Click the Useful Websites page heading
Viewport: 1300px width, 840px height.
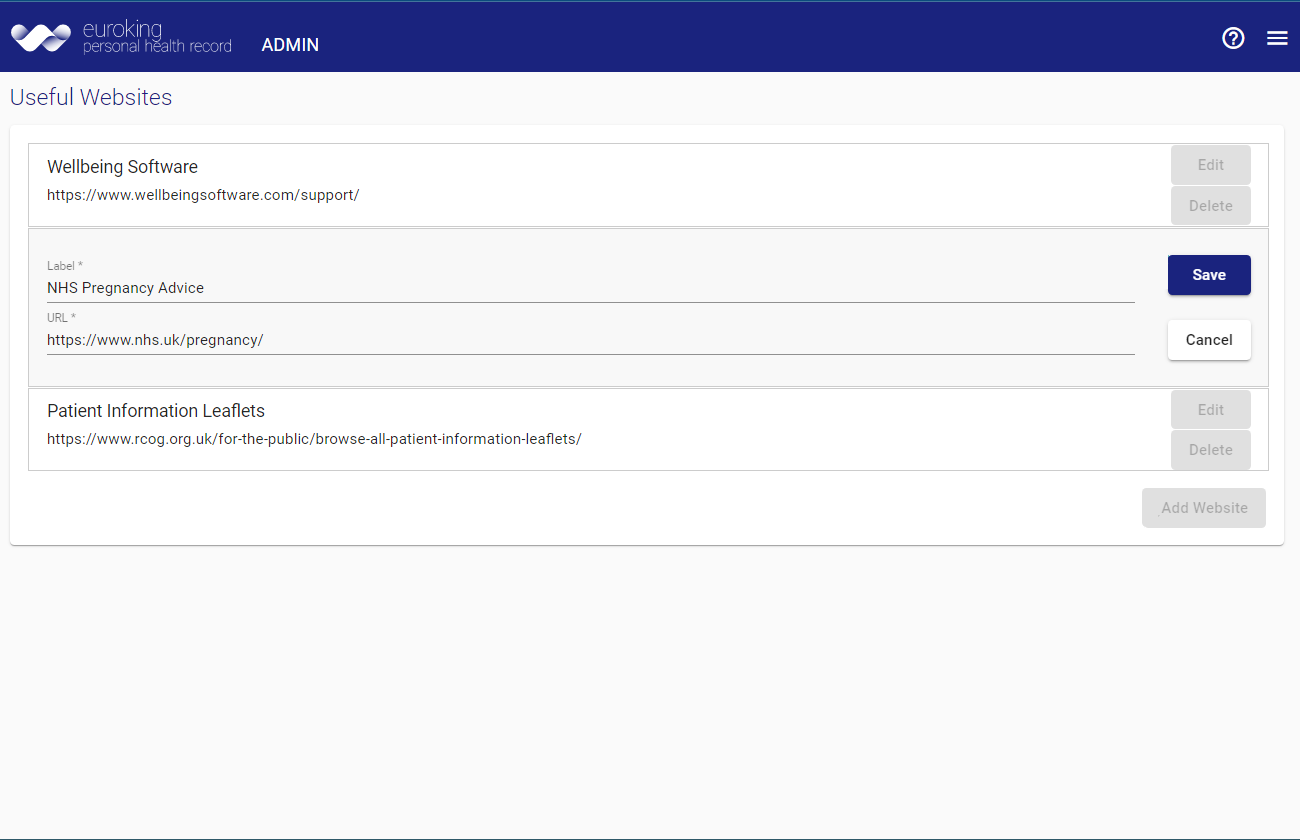coord(91,97)
